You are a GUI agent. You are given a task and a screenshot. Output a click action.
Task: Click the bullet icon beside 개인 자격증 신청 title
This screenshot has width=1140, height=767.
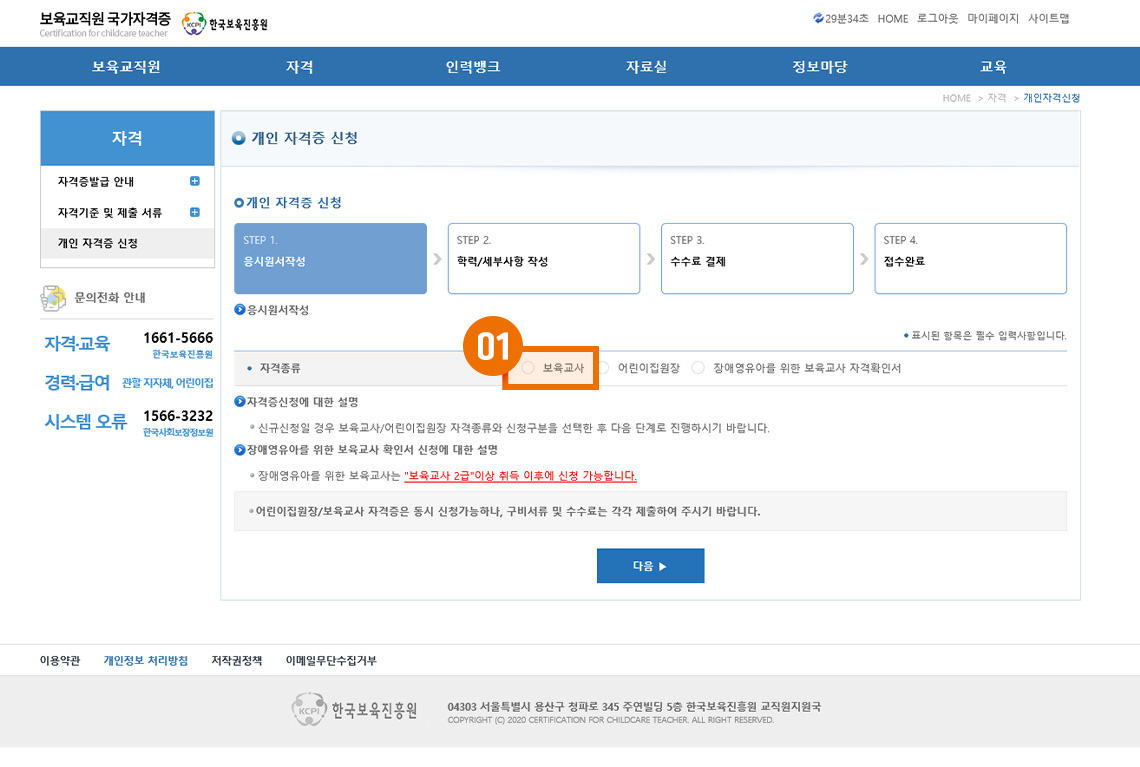239,139
